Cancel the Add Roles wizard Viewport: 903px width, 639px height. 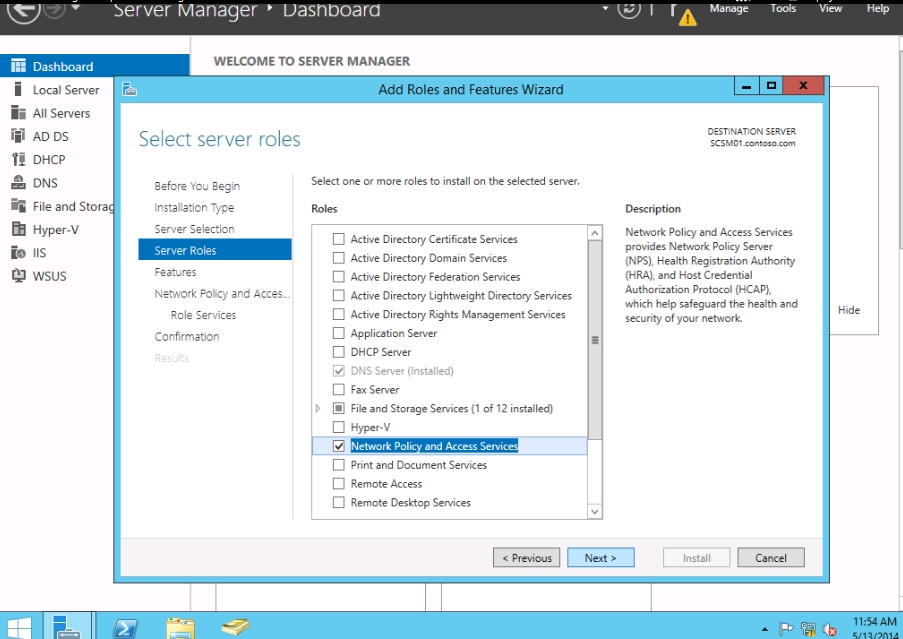point(771,558)
